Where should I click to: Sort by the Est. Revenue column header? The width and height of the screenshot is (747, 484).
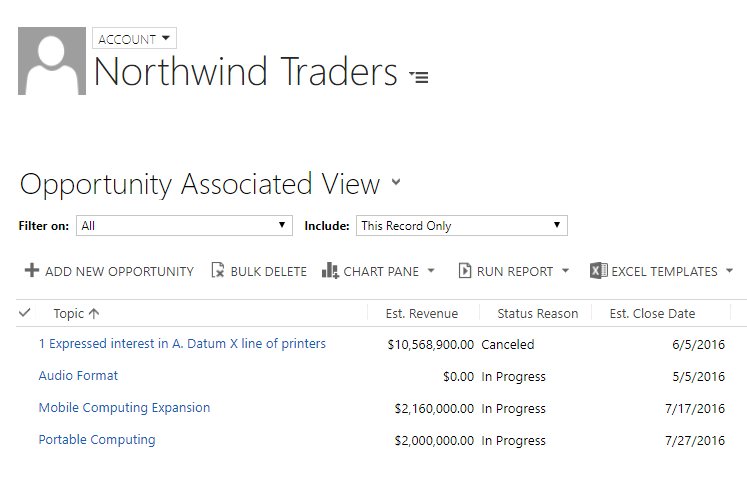(422, 313)
